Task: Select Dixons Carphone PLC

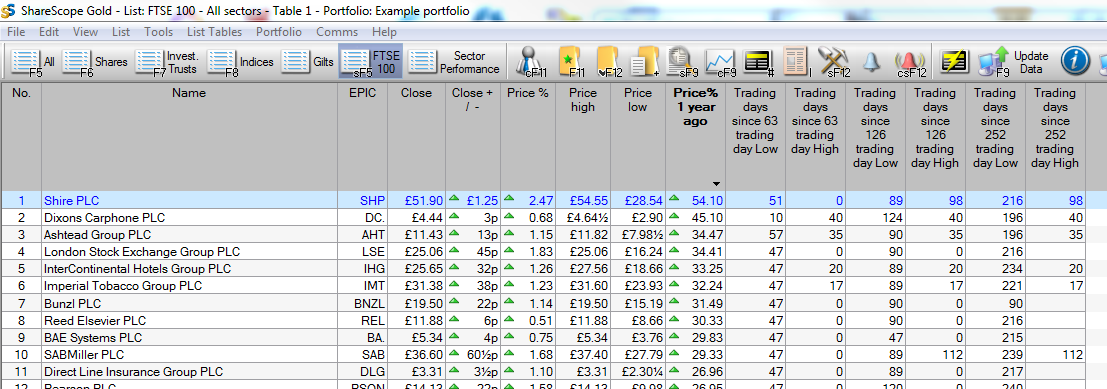Action: point(104,218)
